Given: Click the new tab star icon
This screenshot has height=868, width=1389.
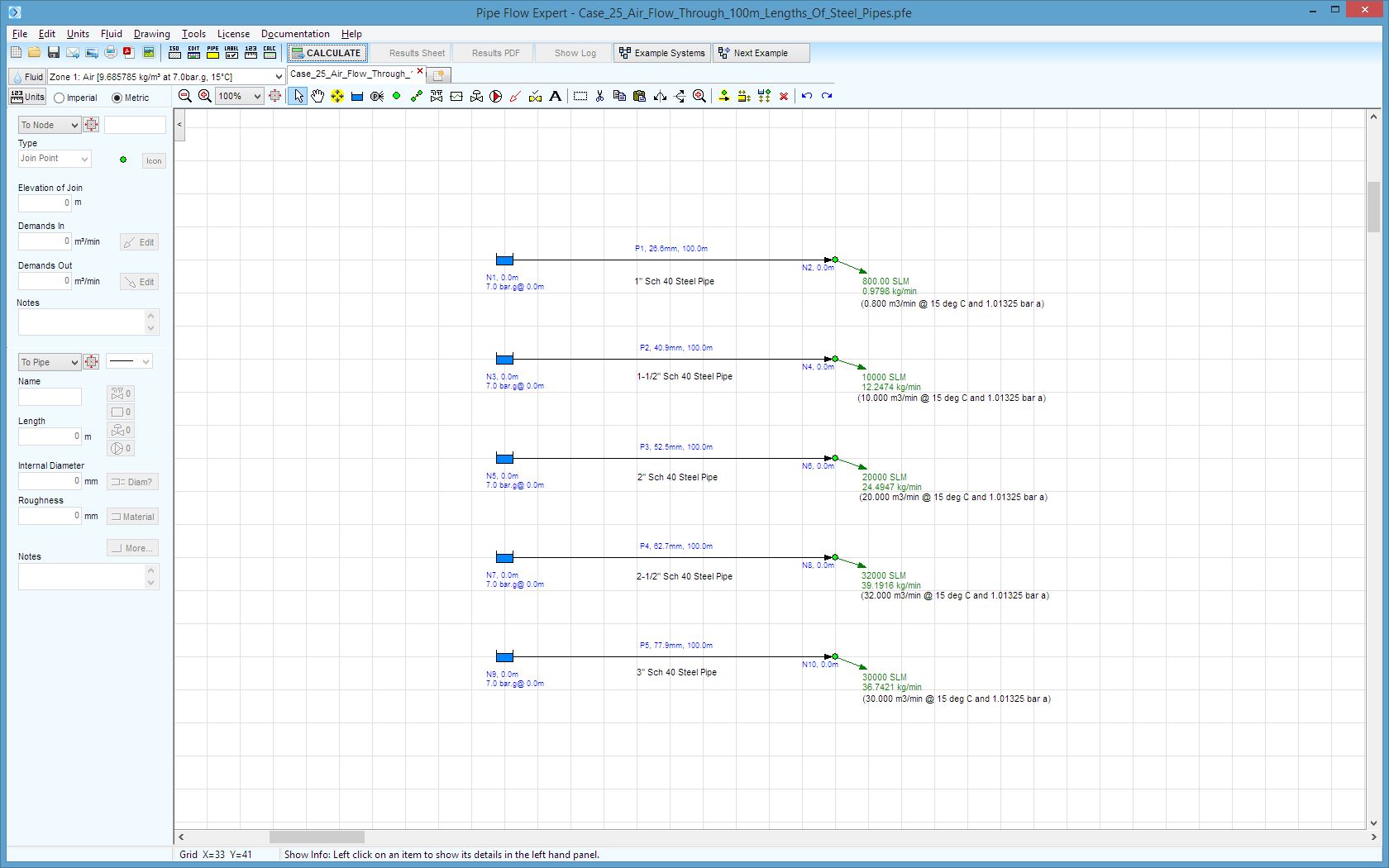Looking at the screenshot, I should click(438, 75).
